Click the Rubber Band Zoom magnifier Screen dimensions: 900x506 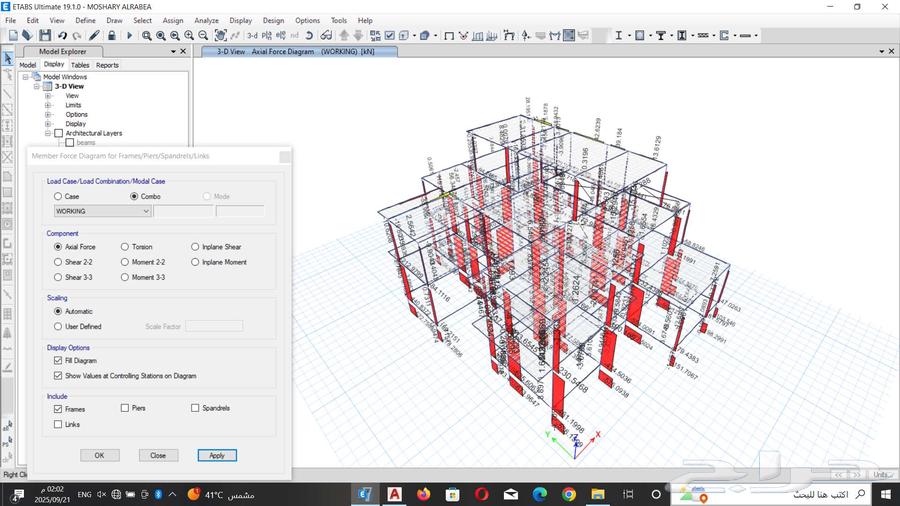coord(147,35)
